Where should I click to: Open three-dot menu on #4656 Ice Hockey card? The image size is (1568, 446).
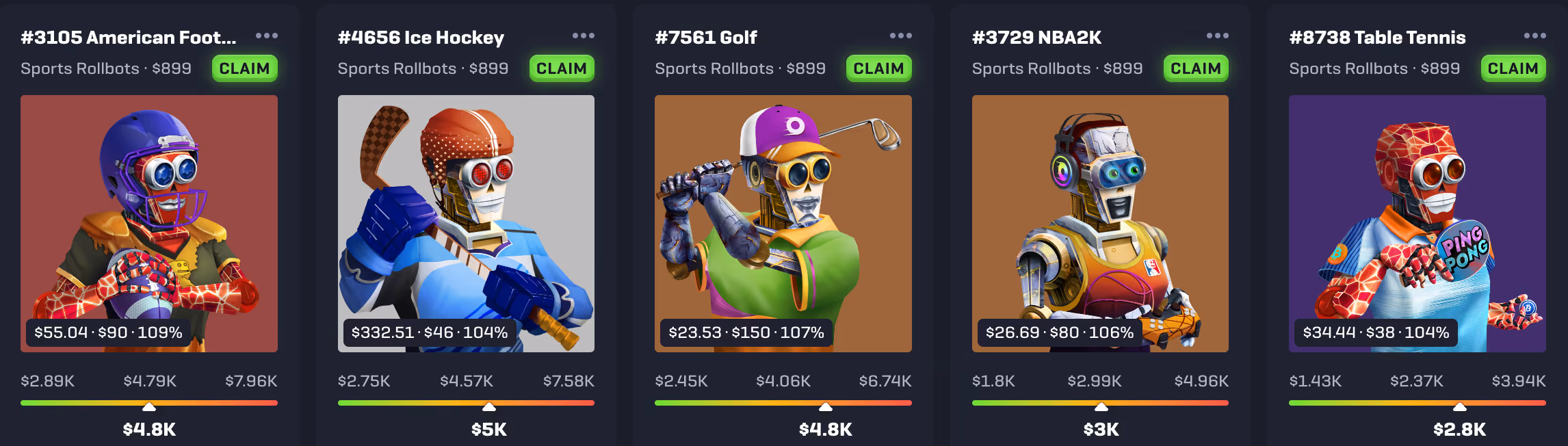[x=584, y=36]
